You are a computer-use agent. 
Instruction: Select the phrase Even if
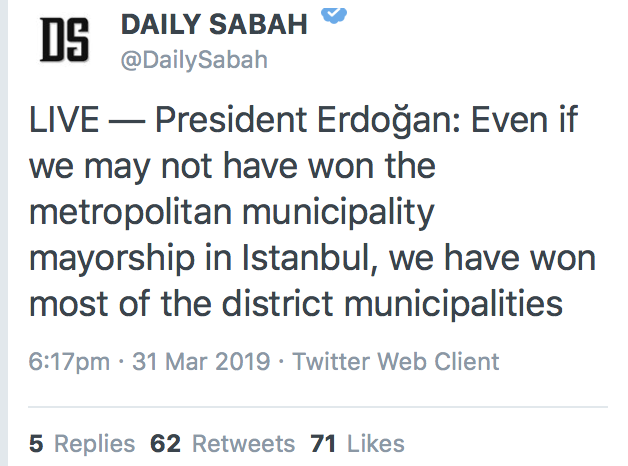524,119
